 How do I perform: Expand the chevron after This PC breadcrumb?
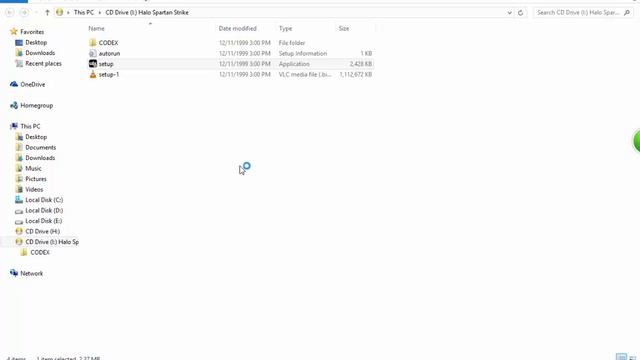(100, 13)
